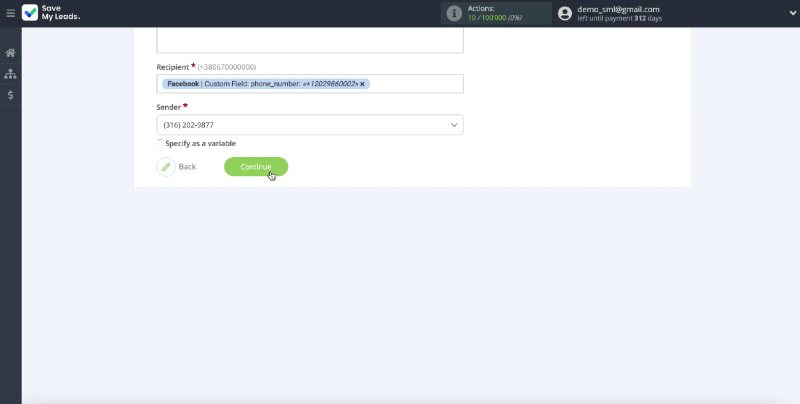Click the message text area above Recipient
This screenshot has width=800, height=404.
310,40
